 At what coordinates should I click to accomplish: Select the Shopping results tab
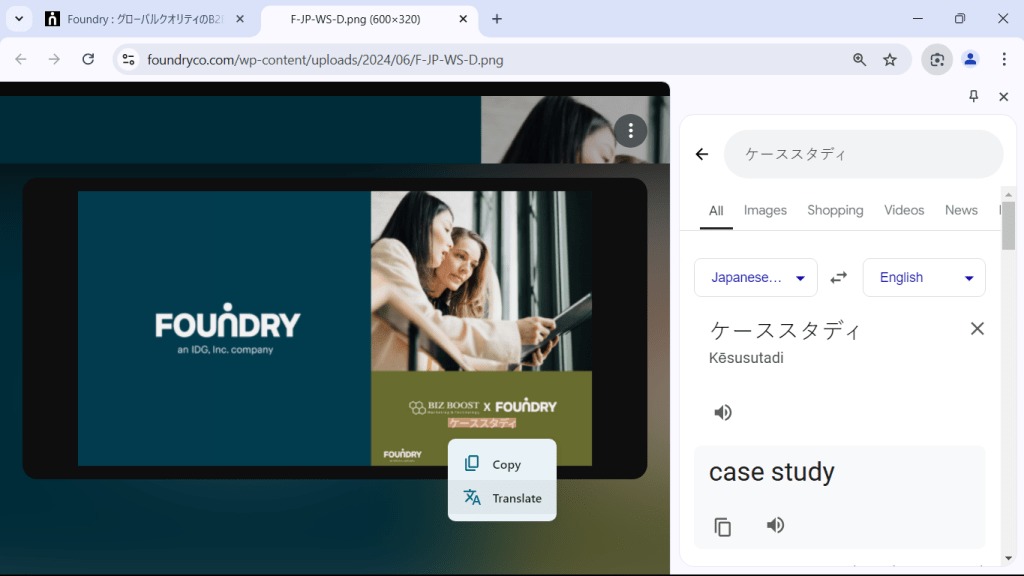click(x=835, y=210)
